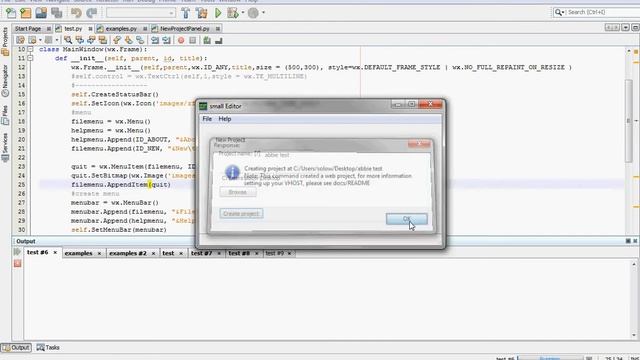
Task: Click the Open Project toolbar icon
Action: click(41, 13)
